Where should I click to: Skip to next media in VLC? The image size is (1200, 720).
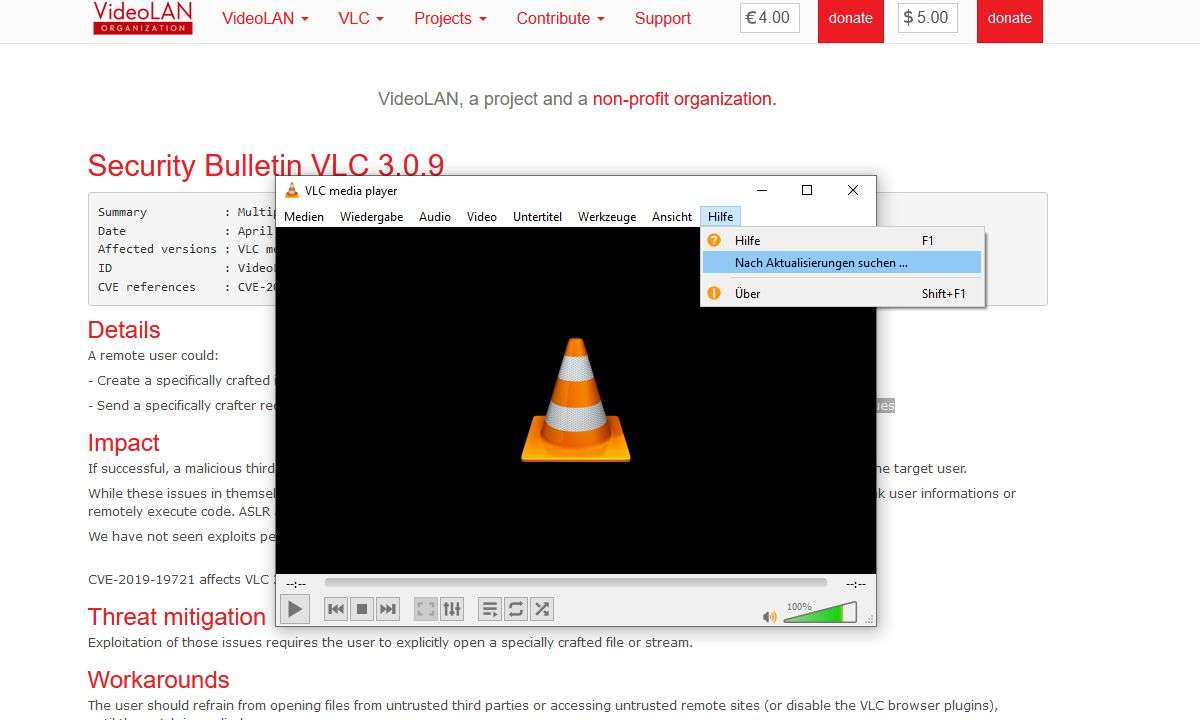tap(388, 608)
